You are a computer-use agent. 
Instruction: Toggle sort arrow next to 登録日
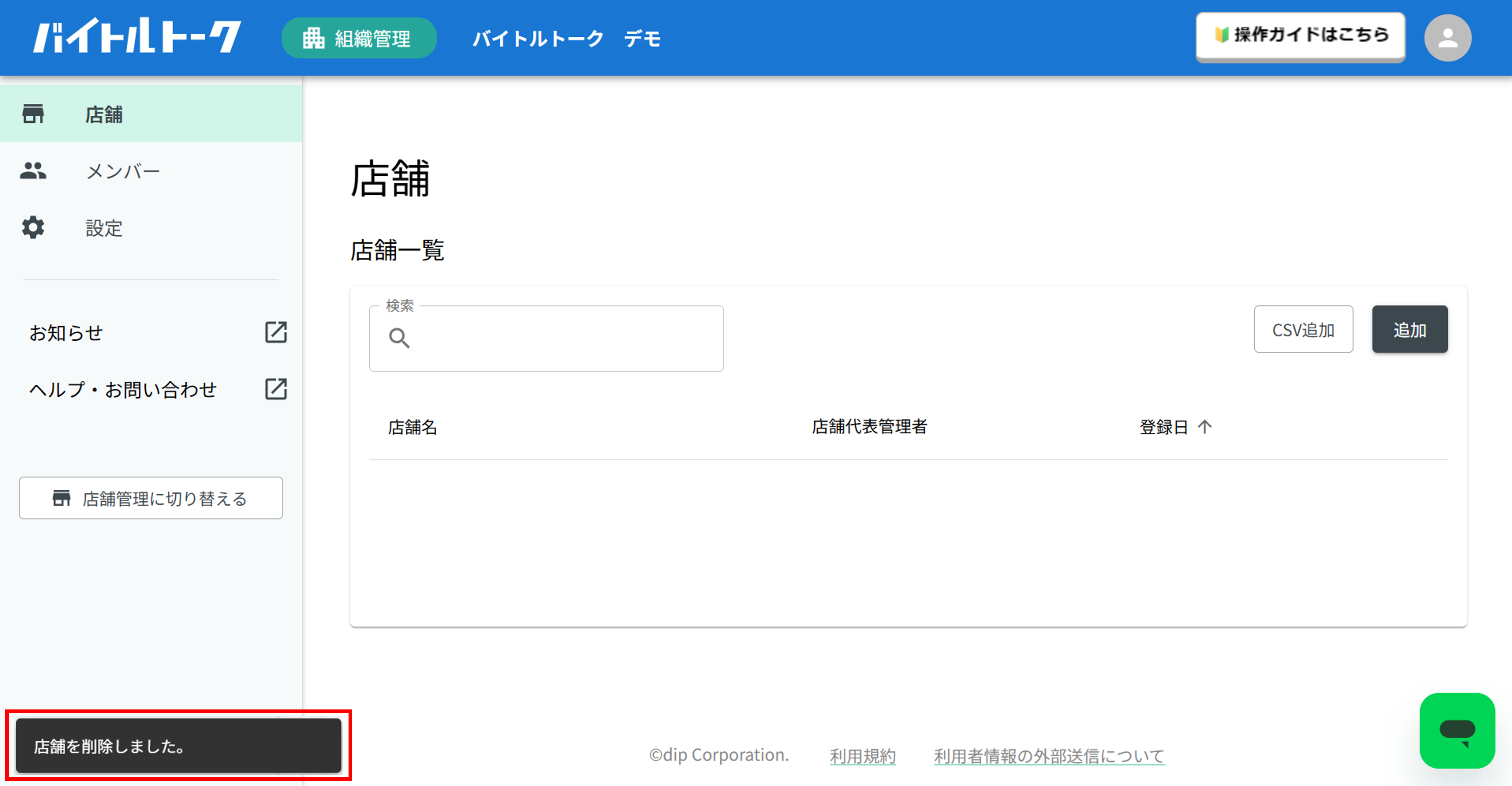pyautogui.click(x=1204, y=427)
